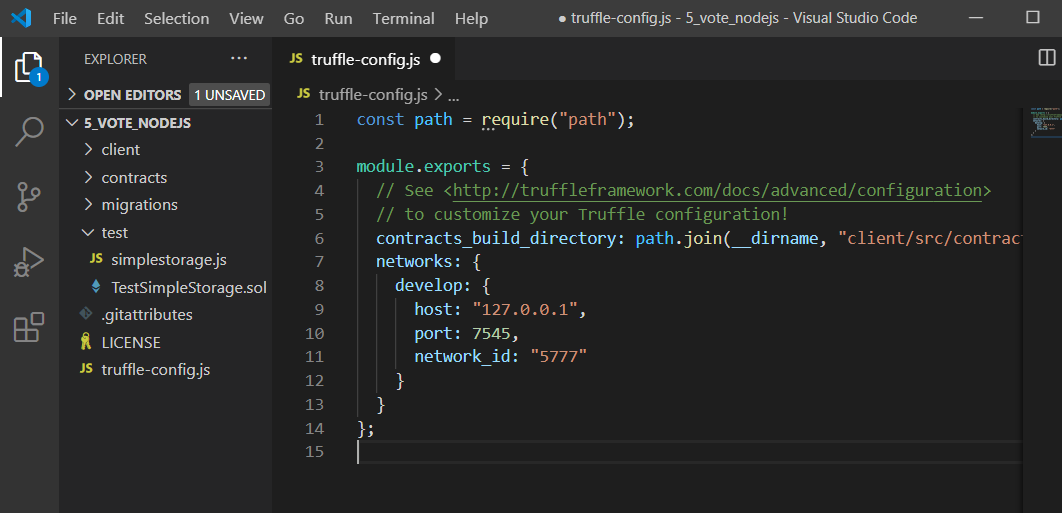
Task: Click the "5777" network_id value
Action: point(558,357)
